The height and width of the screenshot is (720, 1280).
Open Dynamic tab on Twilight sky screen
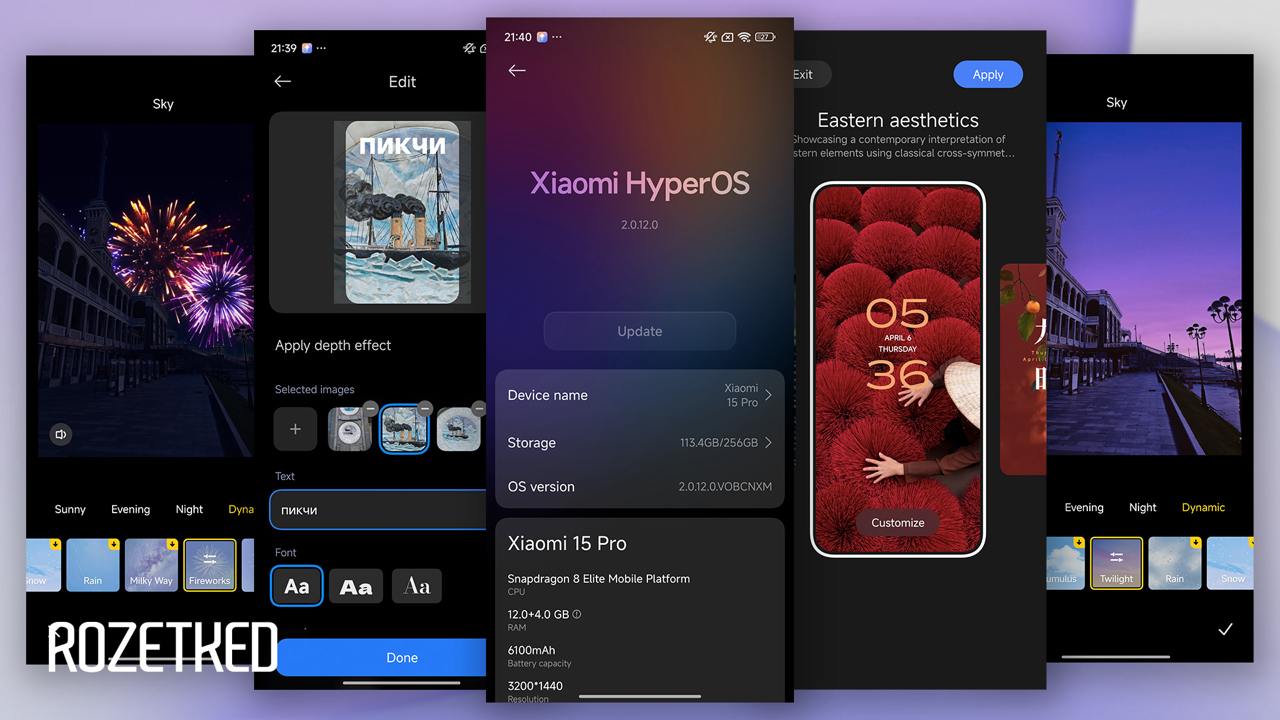(1203, 507)
